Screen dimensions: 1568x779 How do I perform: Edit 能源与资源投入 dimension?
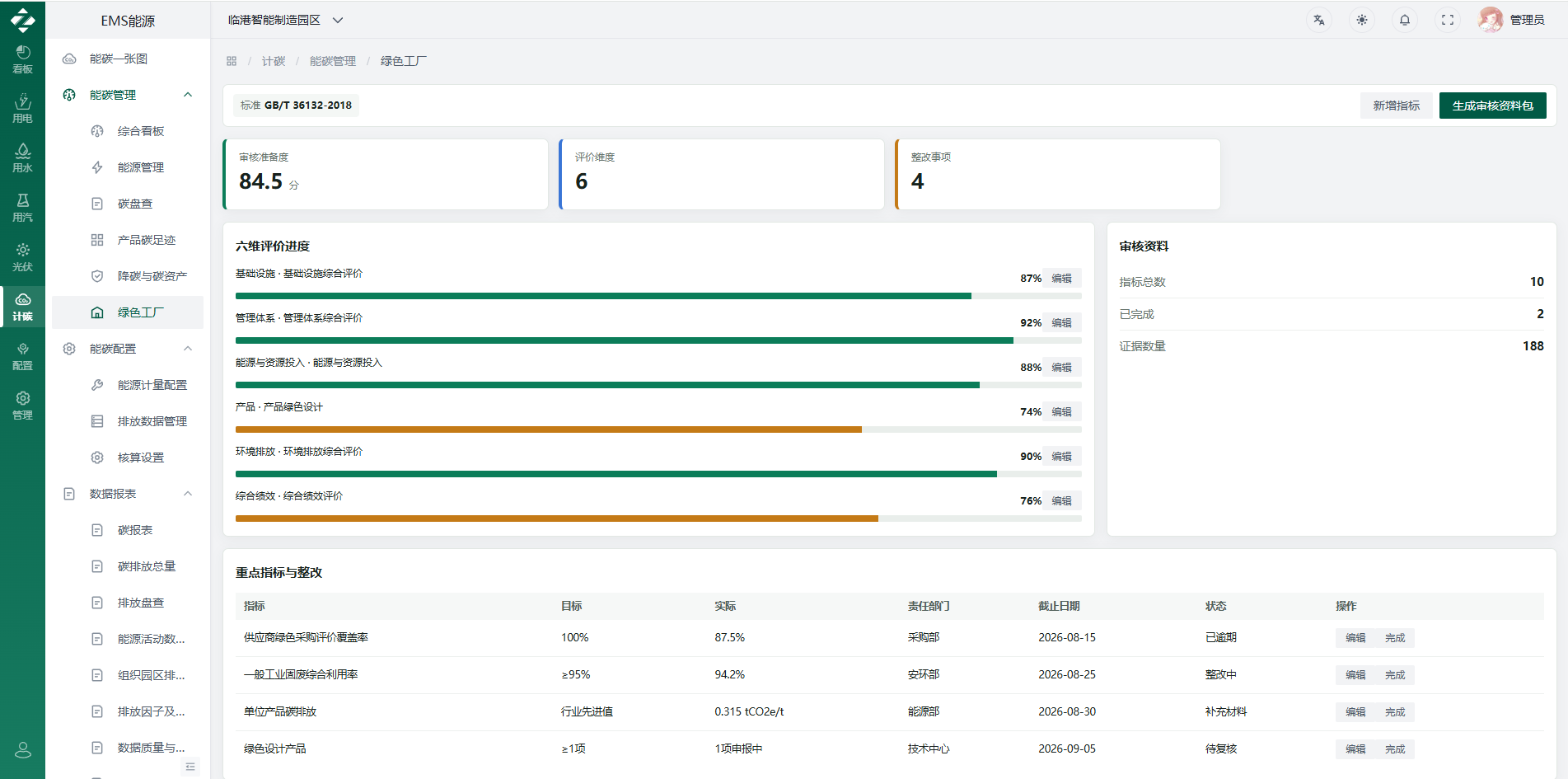point(1061,368)
